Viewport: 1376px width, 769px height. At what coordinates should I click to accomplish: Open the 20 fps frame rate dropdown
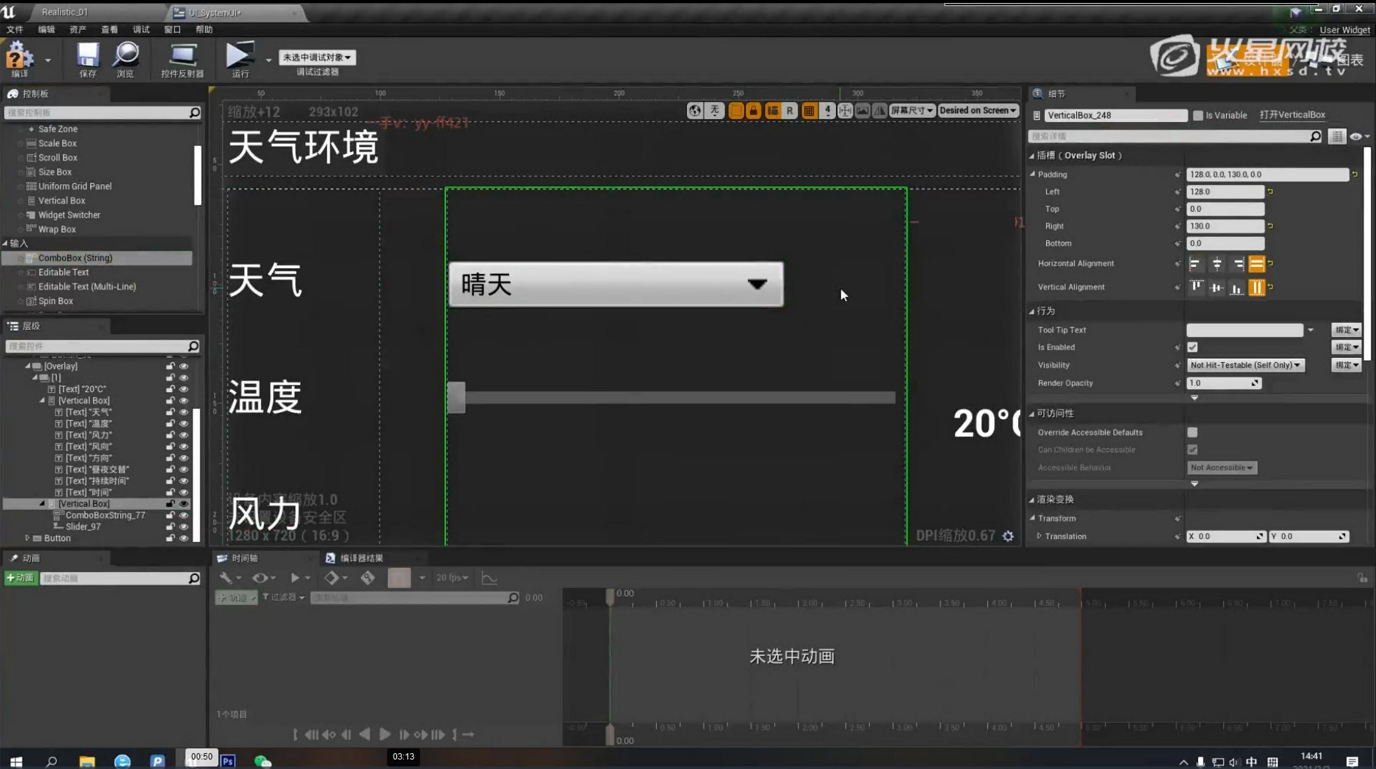[452, 578]
